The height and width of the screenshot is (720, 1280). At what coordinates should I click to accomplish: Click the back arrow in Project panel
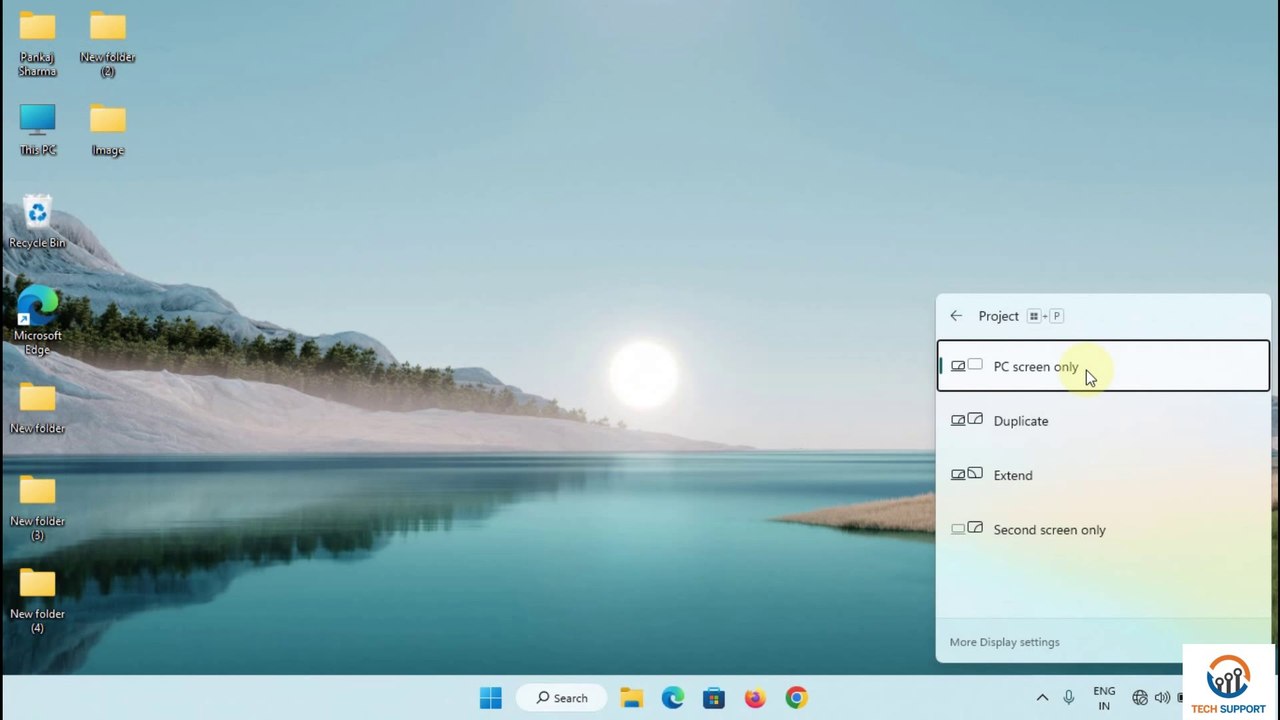(956, 316)
